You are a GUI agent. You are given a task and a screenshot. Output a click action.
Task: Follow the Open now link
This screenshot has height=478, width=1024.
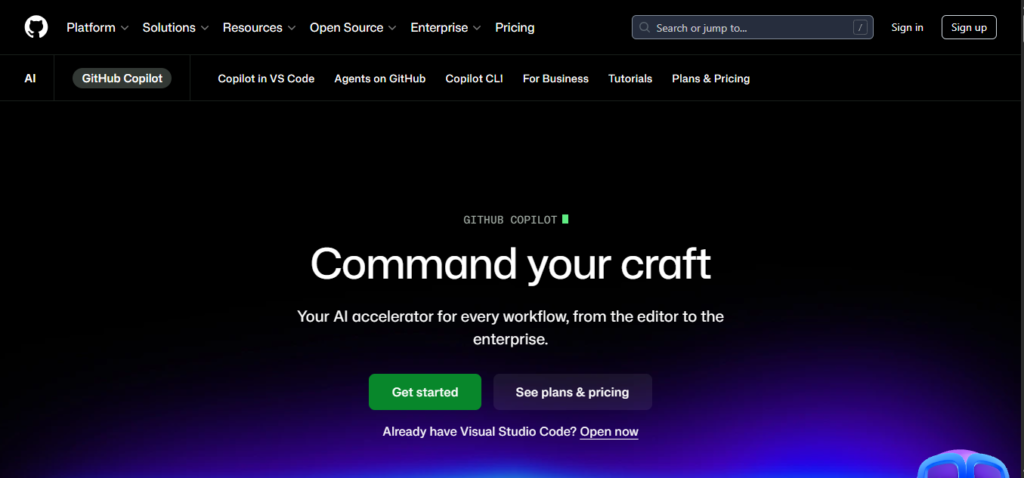(x=609, y=432)
